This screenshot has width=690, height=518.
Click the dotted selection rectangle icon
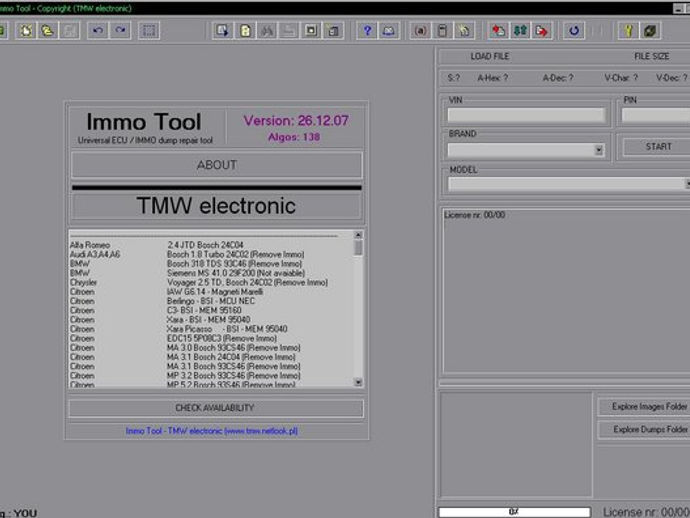pyautogui.click(x=149, y=31)
